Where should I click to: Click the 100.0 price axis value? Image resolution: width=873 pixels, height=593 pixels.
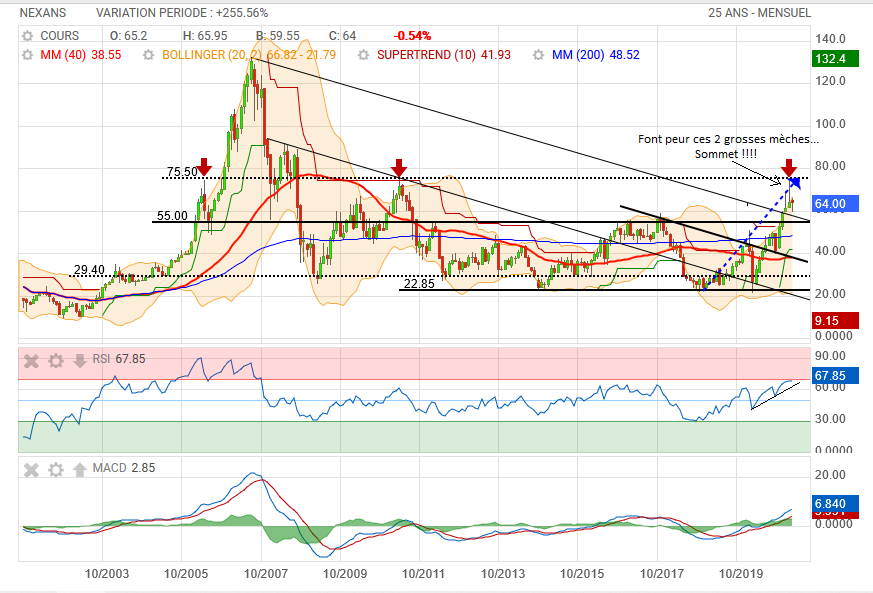pyautogui.click(x=830, y=124)
